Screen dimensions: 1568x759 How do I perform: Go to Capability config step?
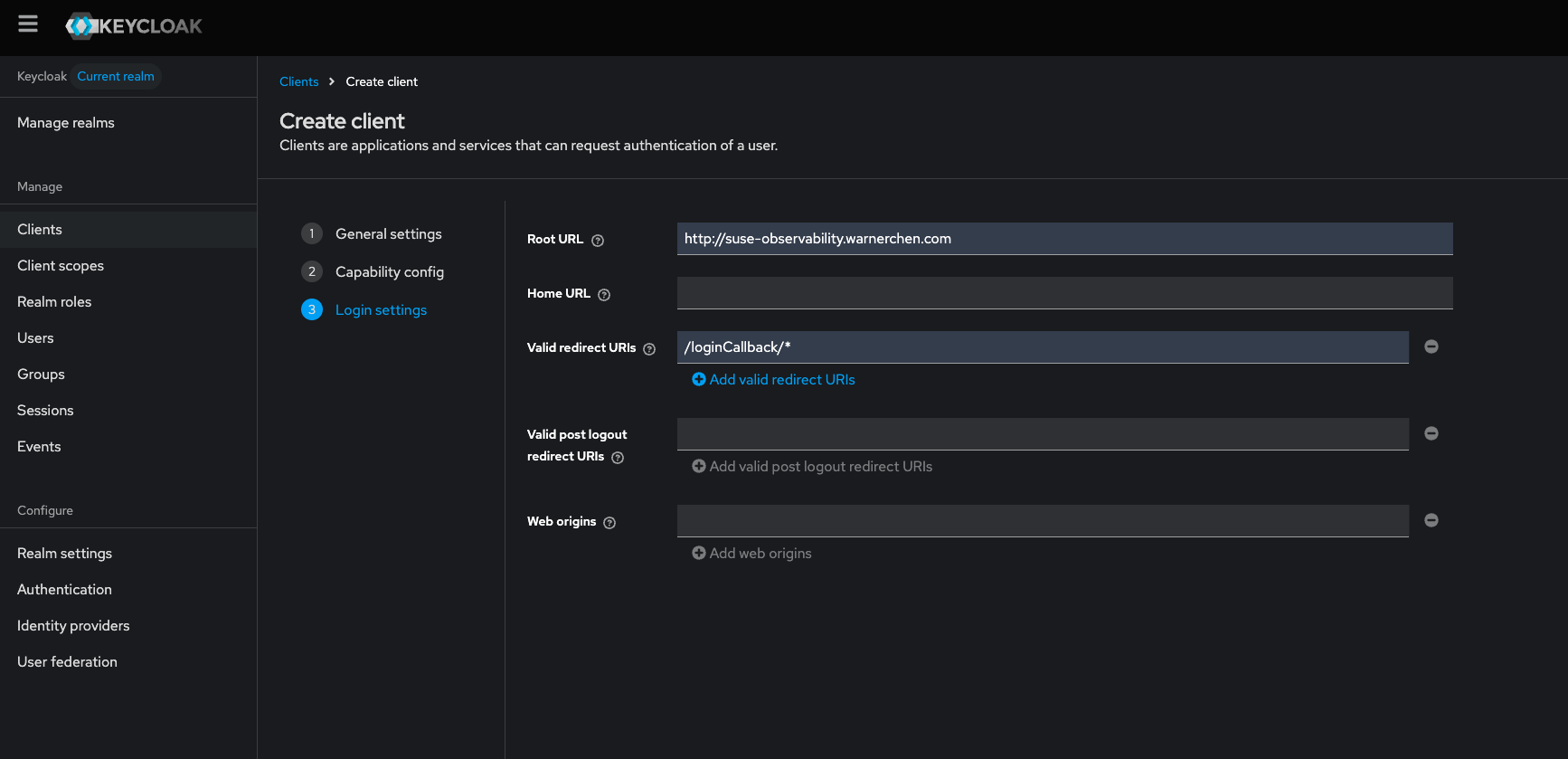pyautogui.click(x=390, y=271)
